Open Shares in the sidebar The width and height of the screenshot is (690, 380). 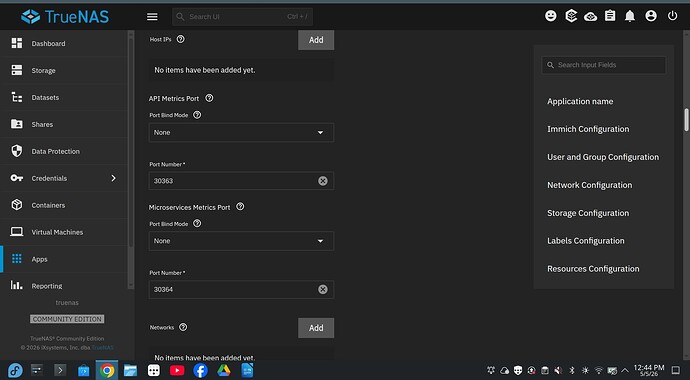(x=65, y=124)
